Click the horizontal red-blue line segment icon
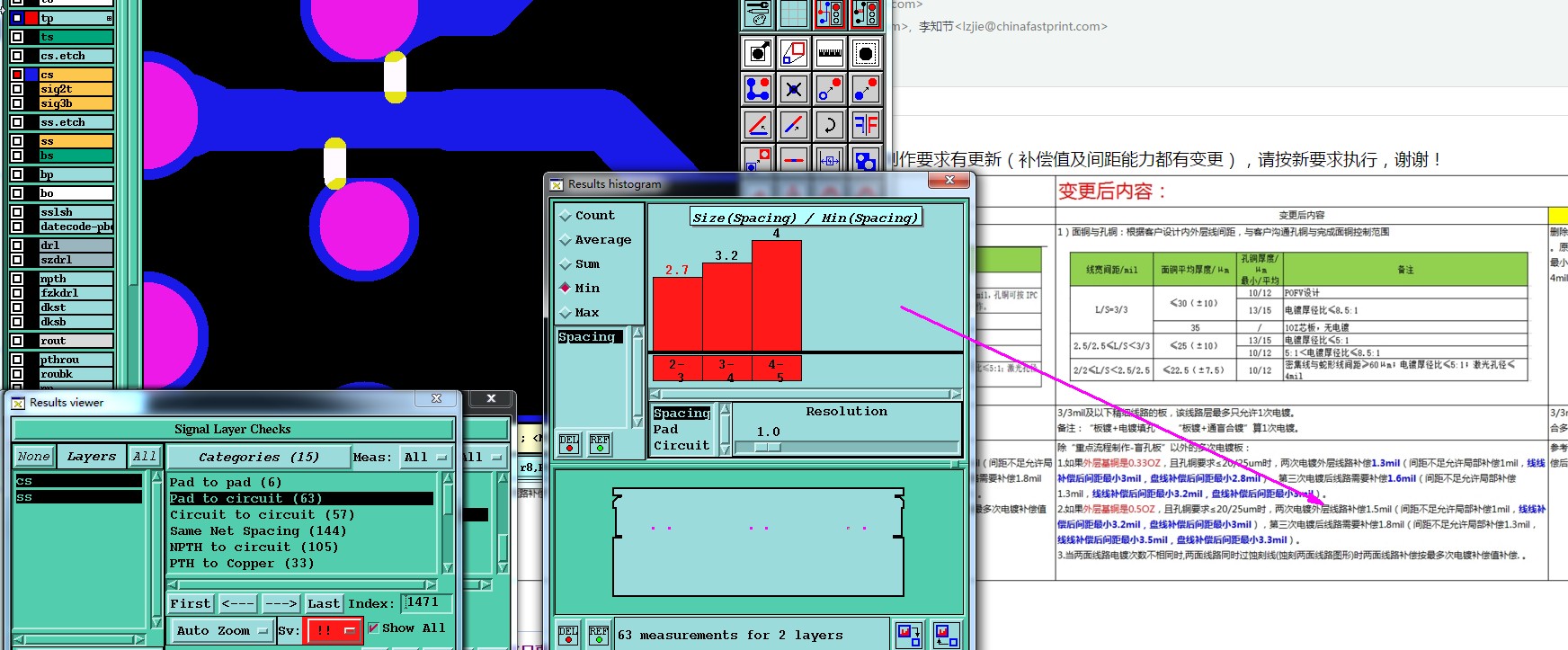Screen dimensions: 1568x650 click(x=794, y=159)
